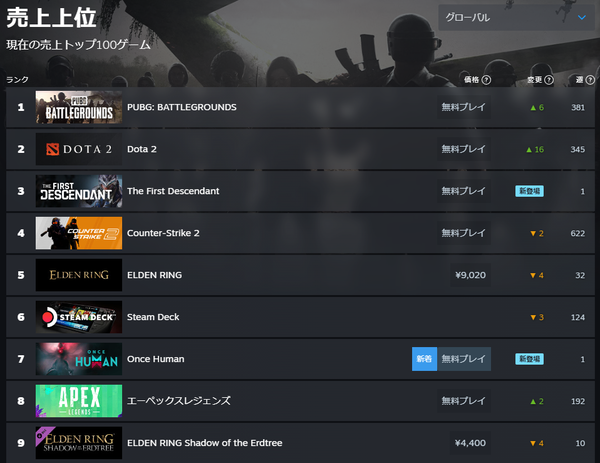Click the 週 help question icon

pos(590,80)
